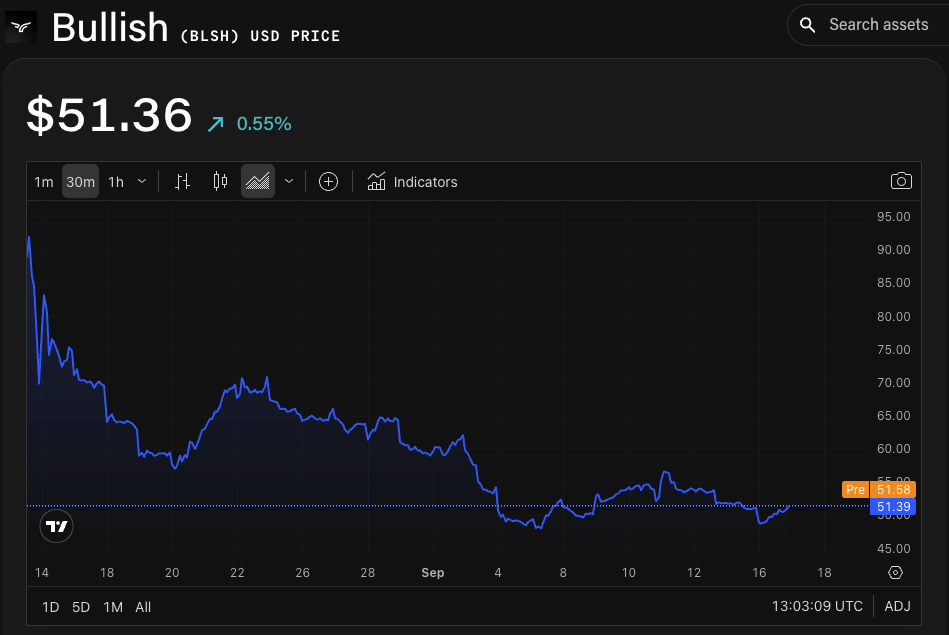Select the 1M range
Screen dimensions: 949x635
[112, 606]
